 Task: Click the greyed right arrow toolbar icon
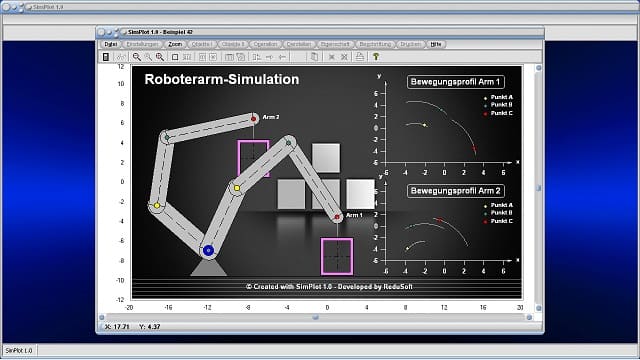[x=269, y=57]
